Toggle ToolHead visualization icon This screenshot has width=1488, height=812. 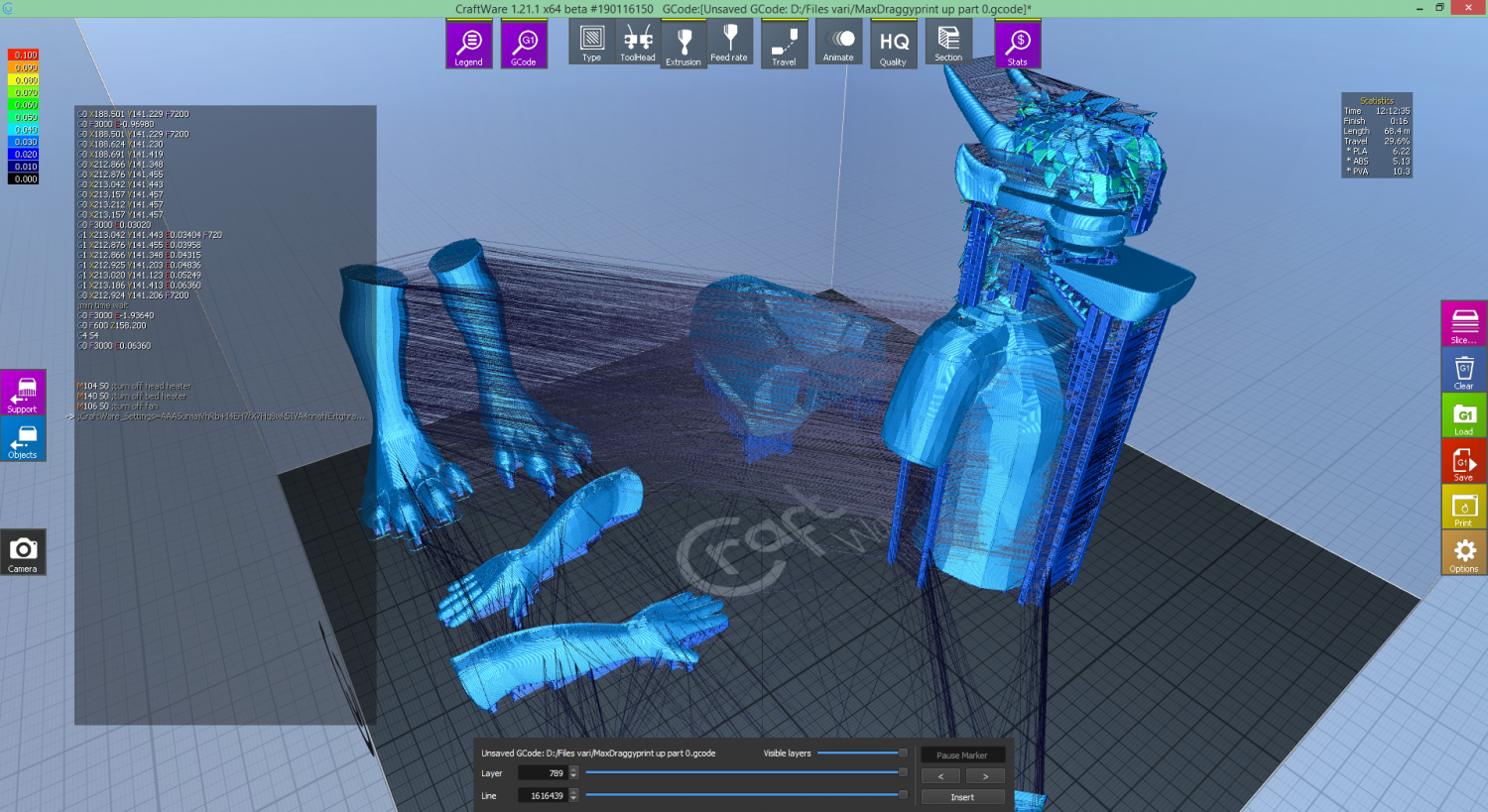coord(638,43)
